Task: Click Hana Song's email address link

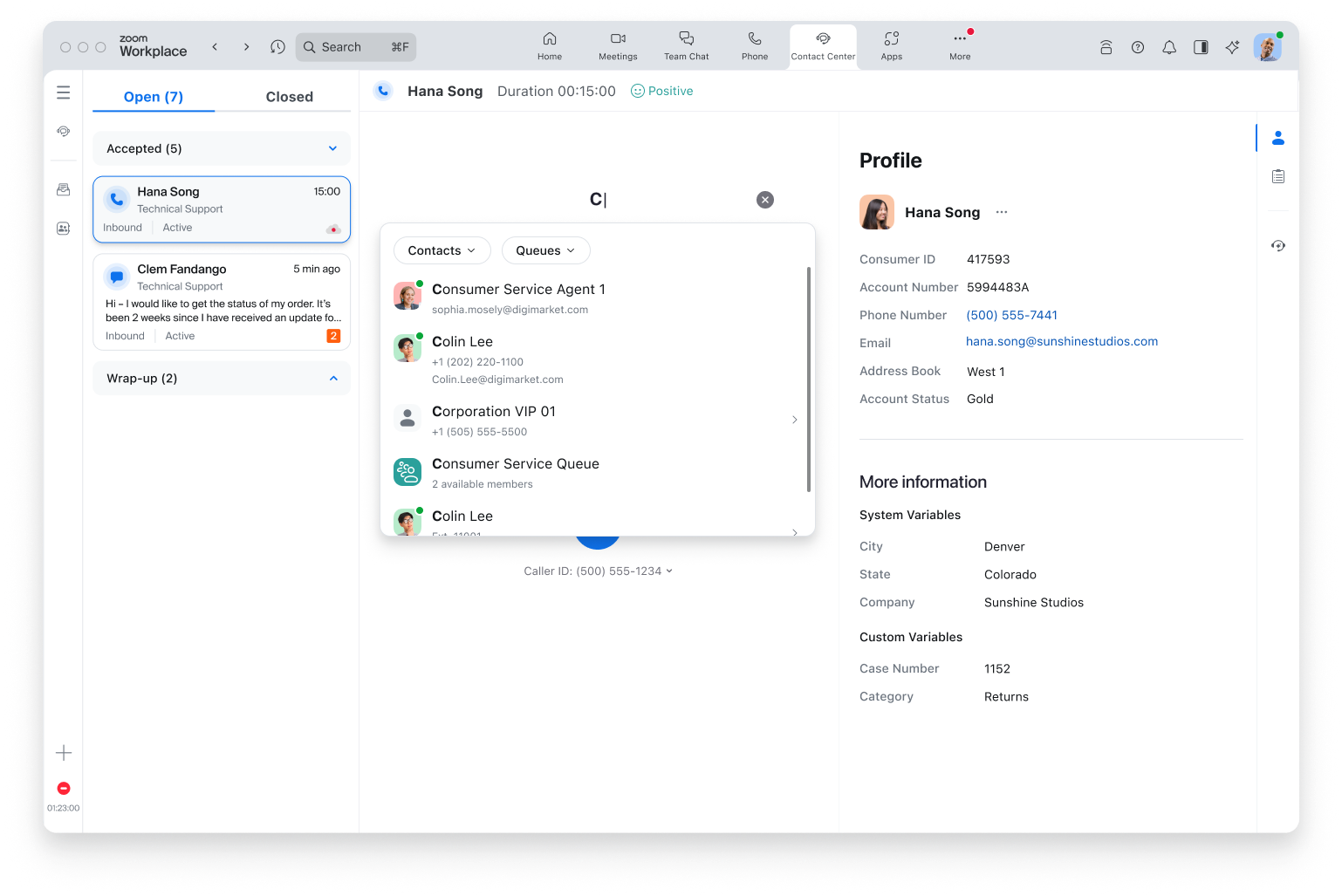Action: 1061,342
